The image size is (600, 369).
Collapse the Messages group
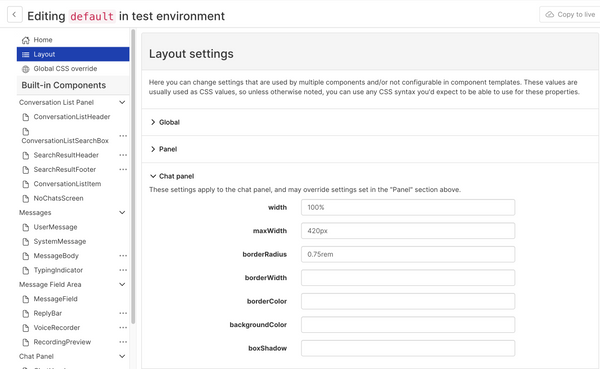tap(122, 212)
